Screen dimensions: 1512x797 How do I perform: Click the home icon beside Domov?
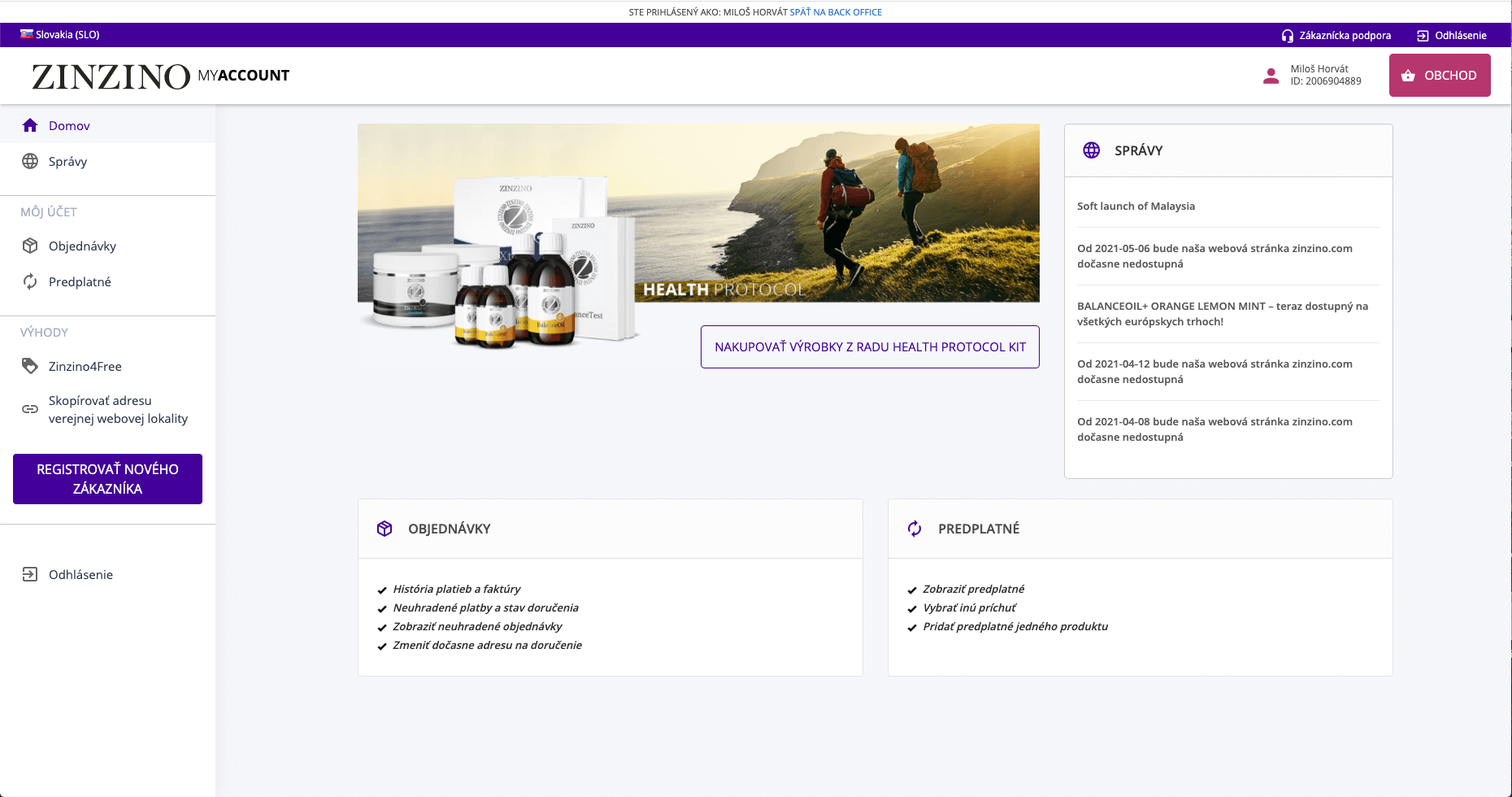30,125
